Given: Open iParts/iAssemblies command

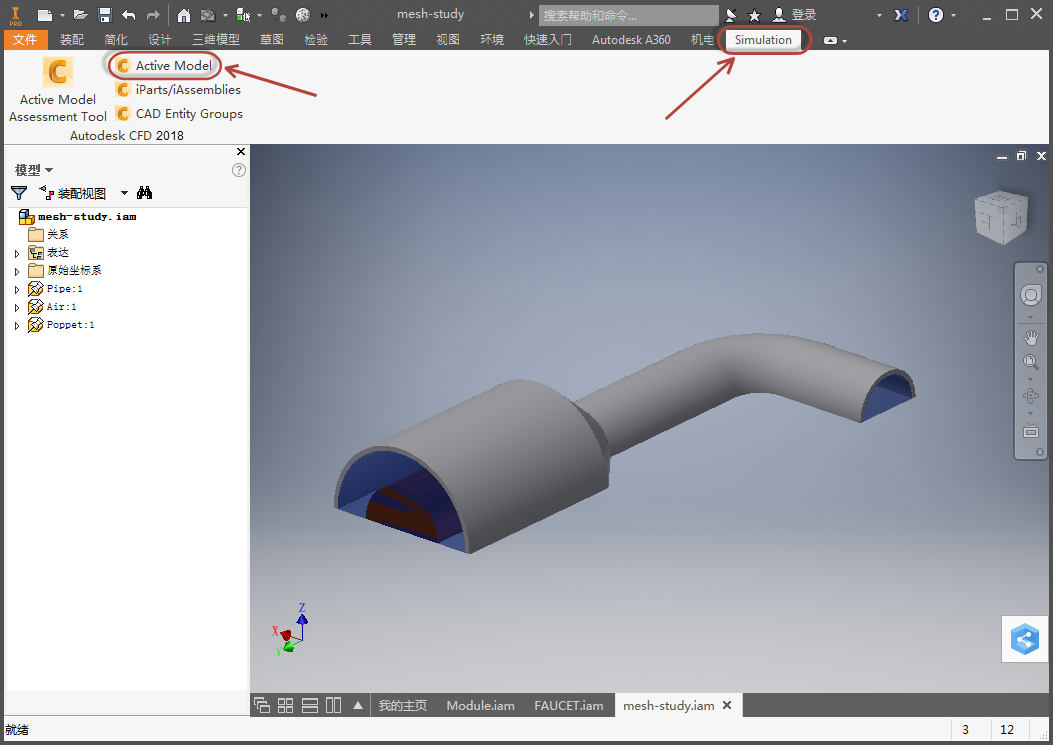Looking at the screenshot, I should 179,89.
